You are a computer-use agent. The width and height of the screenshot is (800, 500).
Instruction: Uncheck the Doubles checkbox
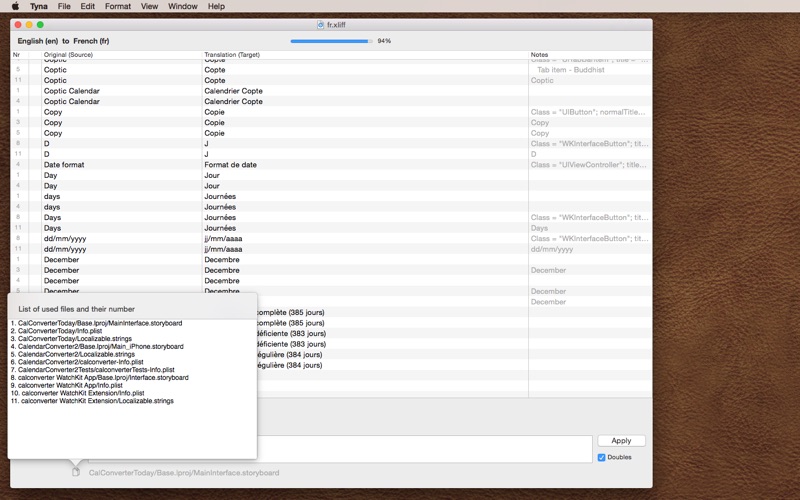tap(602, 457)
